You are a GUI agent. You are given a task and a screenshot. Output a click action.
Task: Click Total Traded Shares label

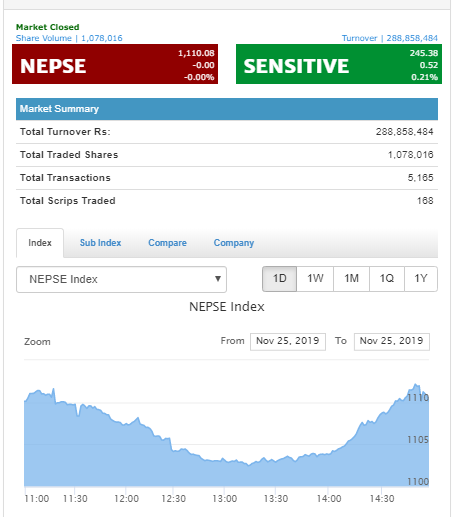pyautogui.click(x=69, y=155)
